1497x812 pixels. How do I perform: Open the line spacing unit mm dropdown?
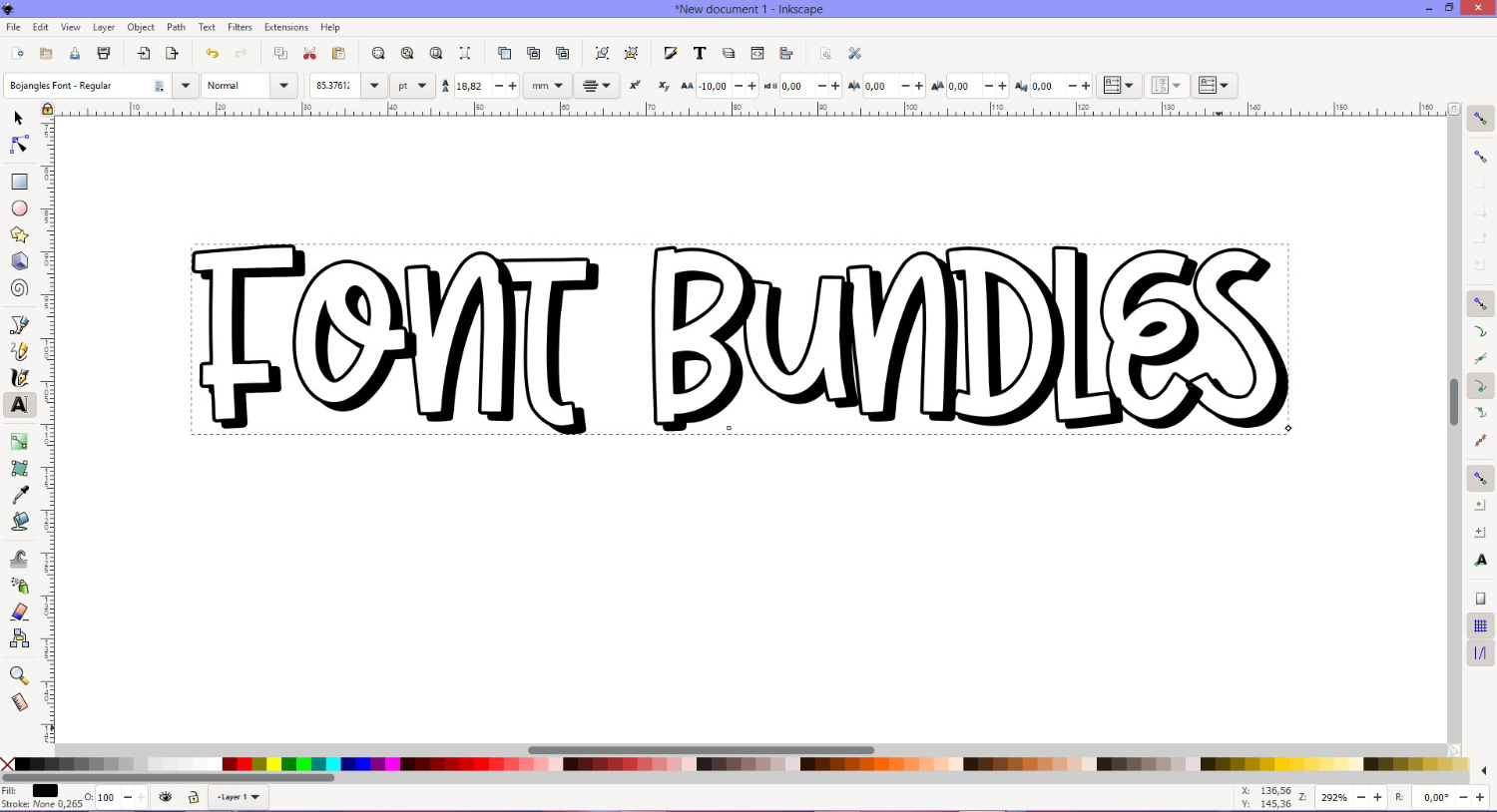coord(547,86)
